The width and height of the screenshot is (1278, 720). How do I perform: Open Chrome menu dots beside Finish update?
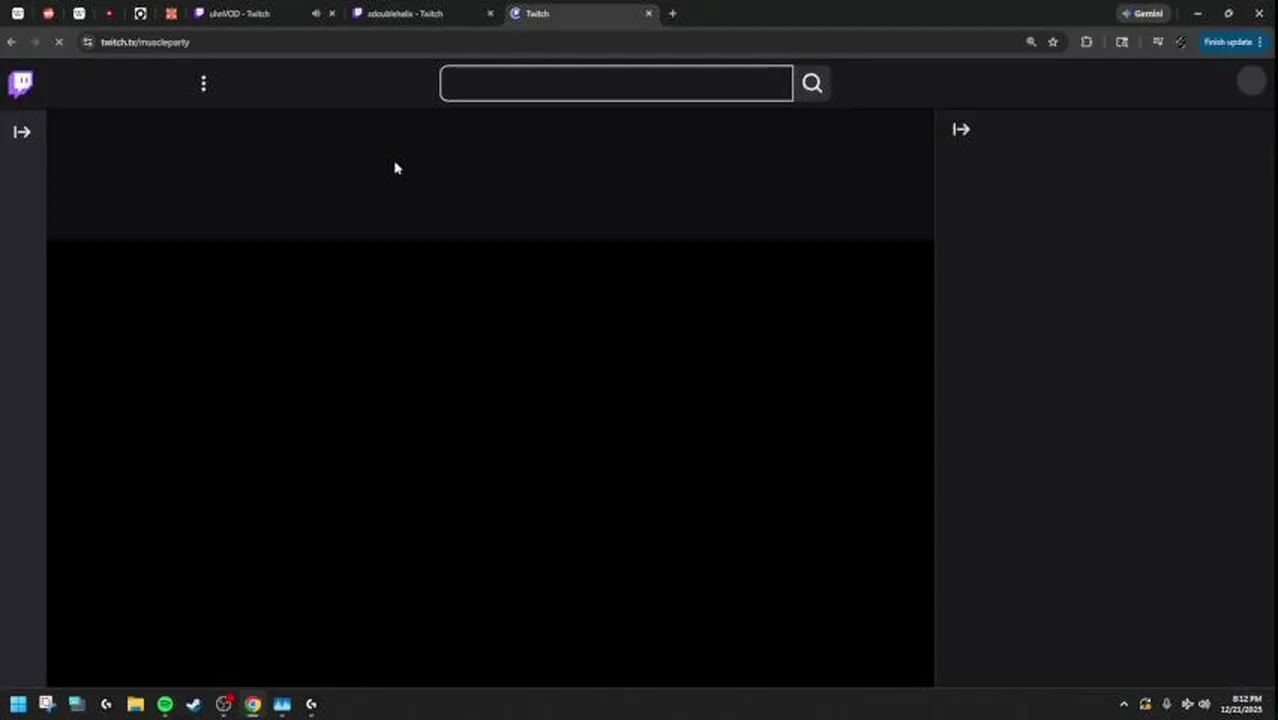point(1260,42)
